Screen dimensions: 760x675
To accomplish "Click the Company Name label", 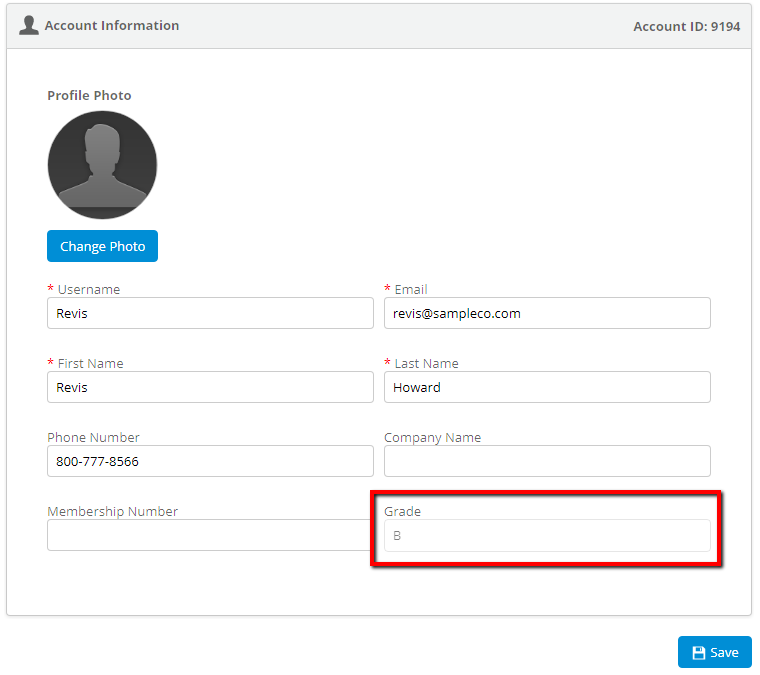I will 432,438.
